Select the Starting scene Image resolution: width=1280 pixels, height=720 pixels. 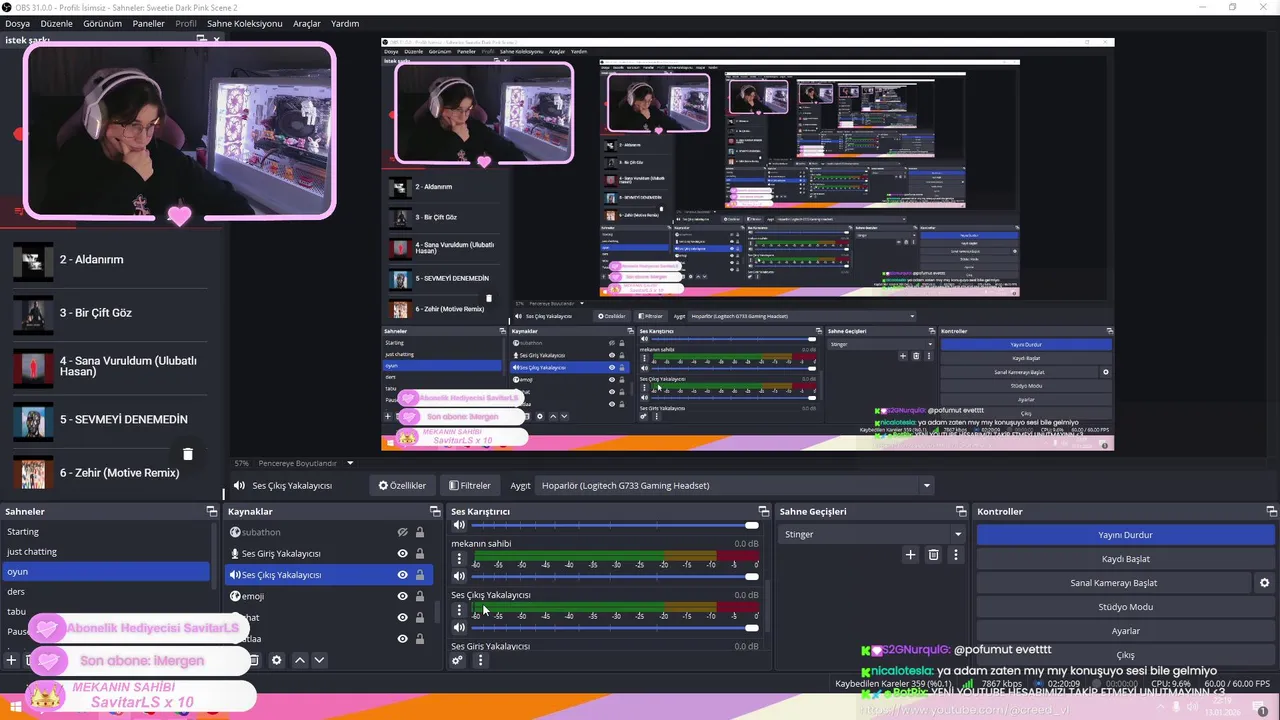click(106, 532)
